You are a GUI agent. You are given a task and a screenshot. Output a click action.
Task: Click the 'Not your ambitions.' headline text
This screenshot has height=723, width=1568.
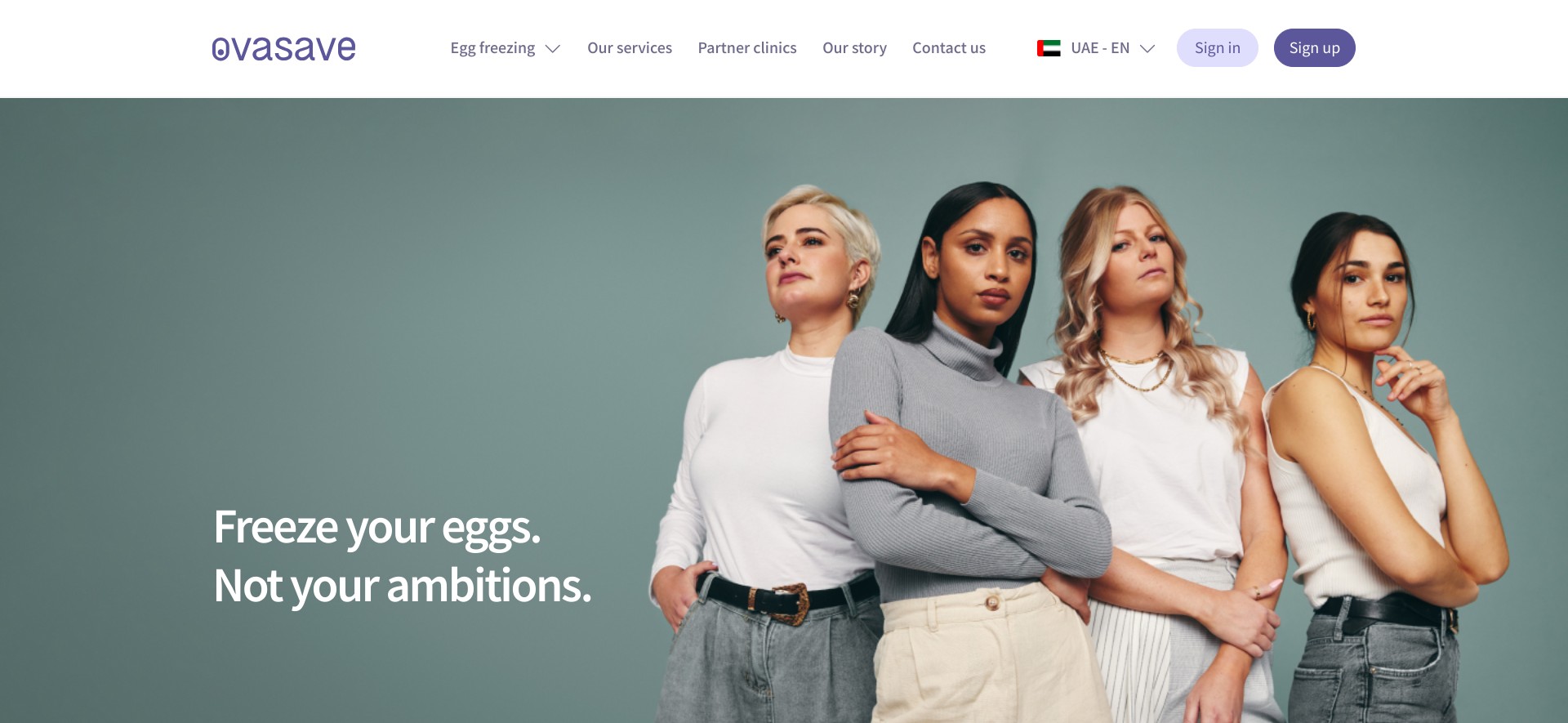[x=403, y=586]
